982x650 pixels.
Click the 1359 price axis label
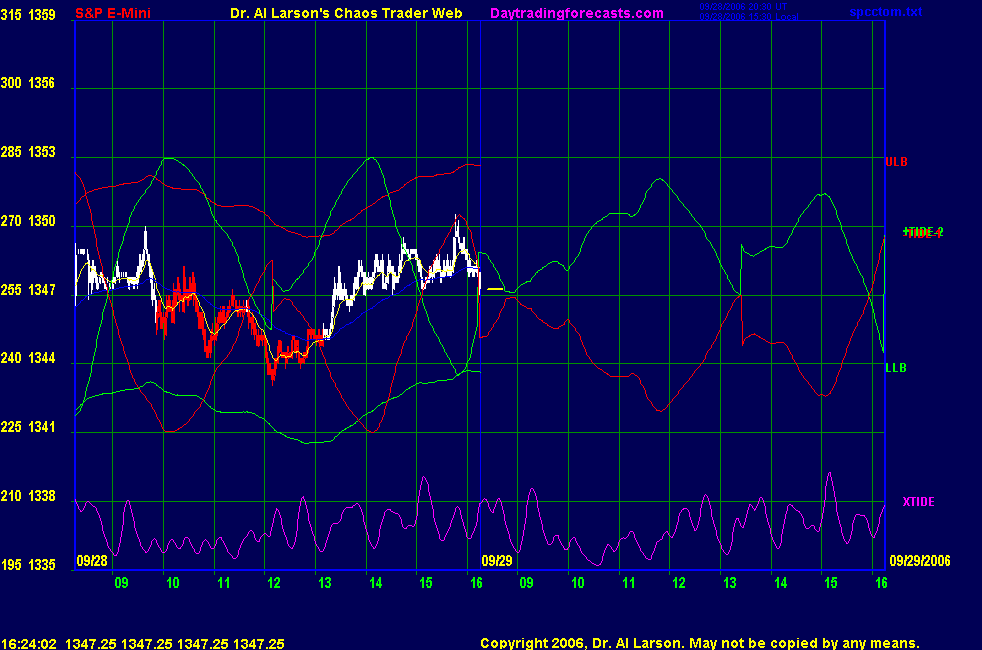(45, 15)
